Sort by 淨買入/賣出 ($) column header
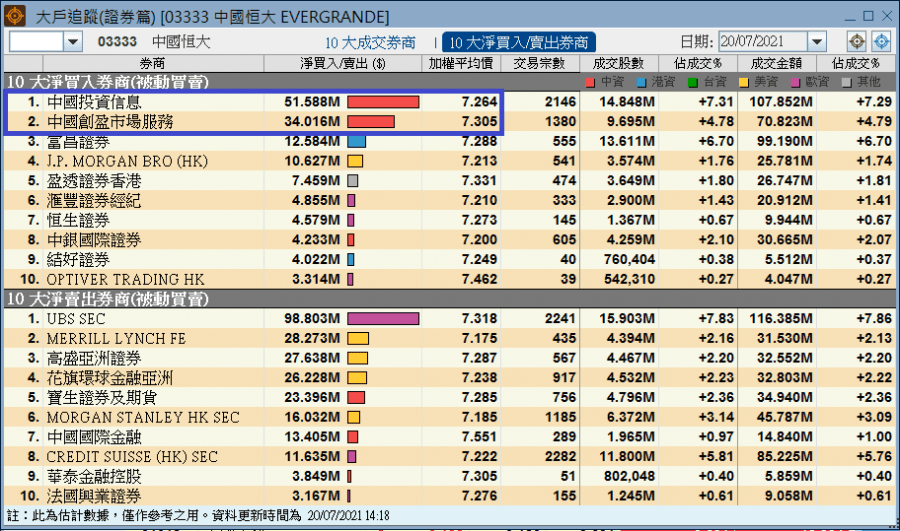Viewport: 900px width, 531px height. click(342, 63)
